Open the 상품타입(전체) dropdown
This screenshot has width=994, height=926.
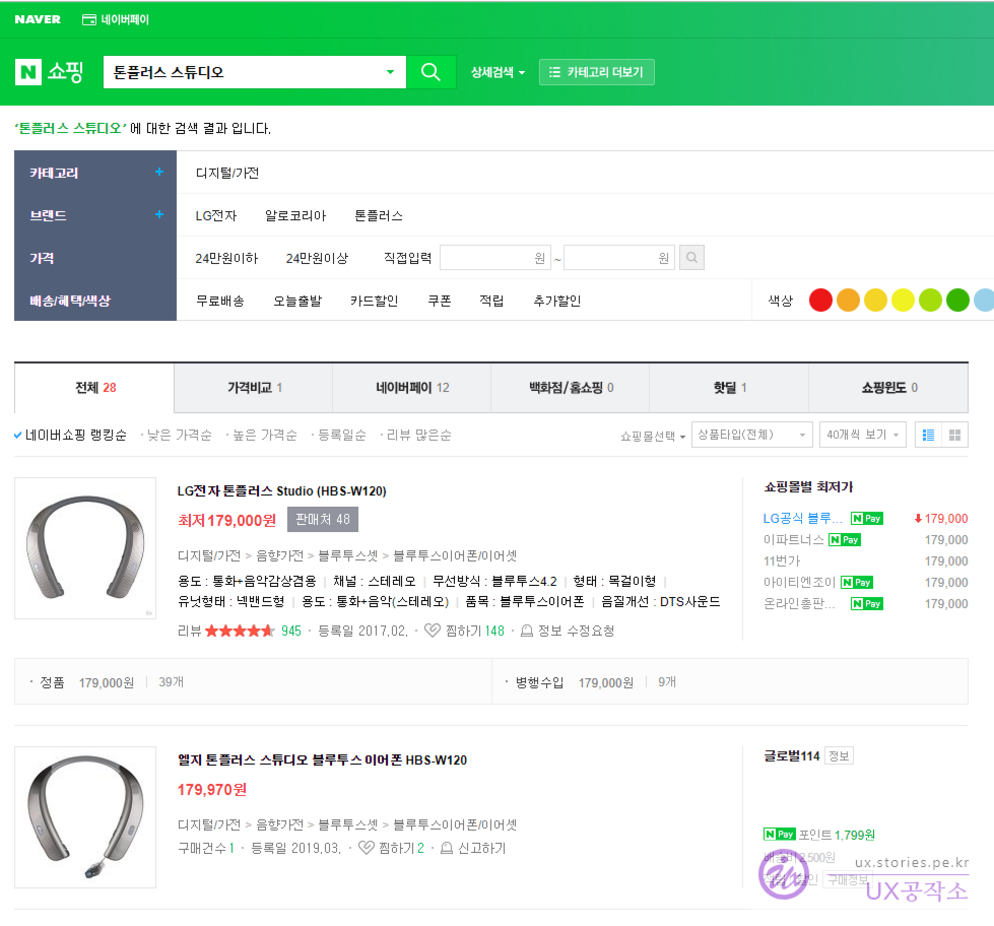751,435
